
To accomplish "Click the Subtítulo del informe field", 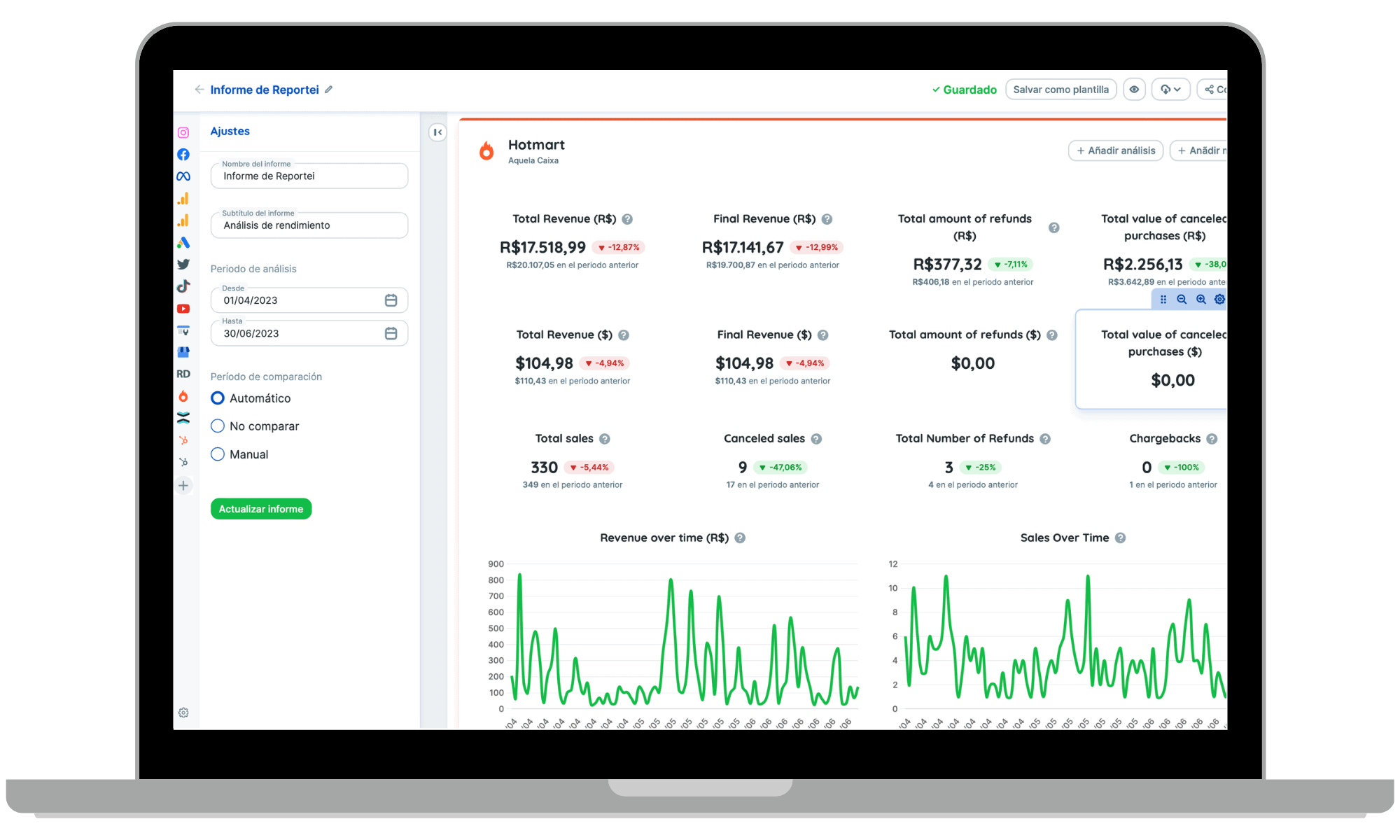I will pyautogui.click(x=309, y=225).
